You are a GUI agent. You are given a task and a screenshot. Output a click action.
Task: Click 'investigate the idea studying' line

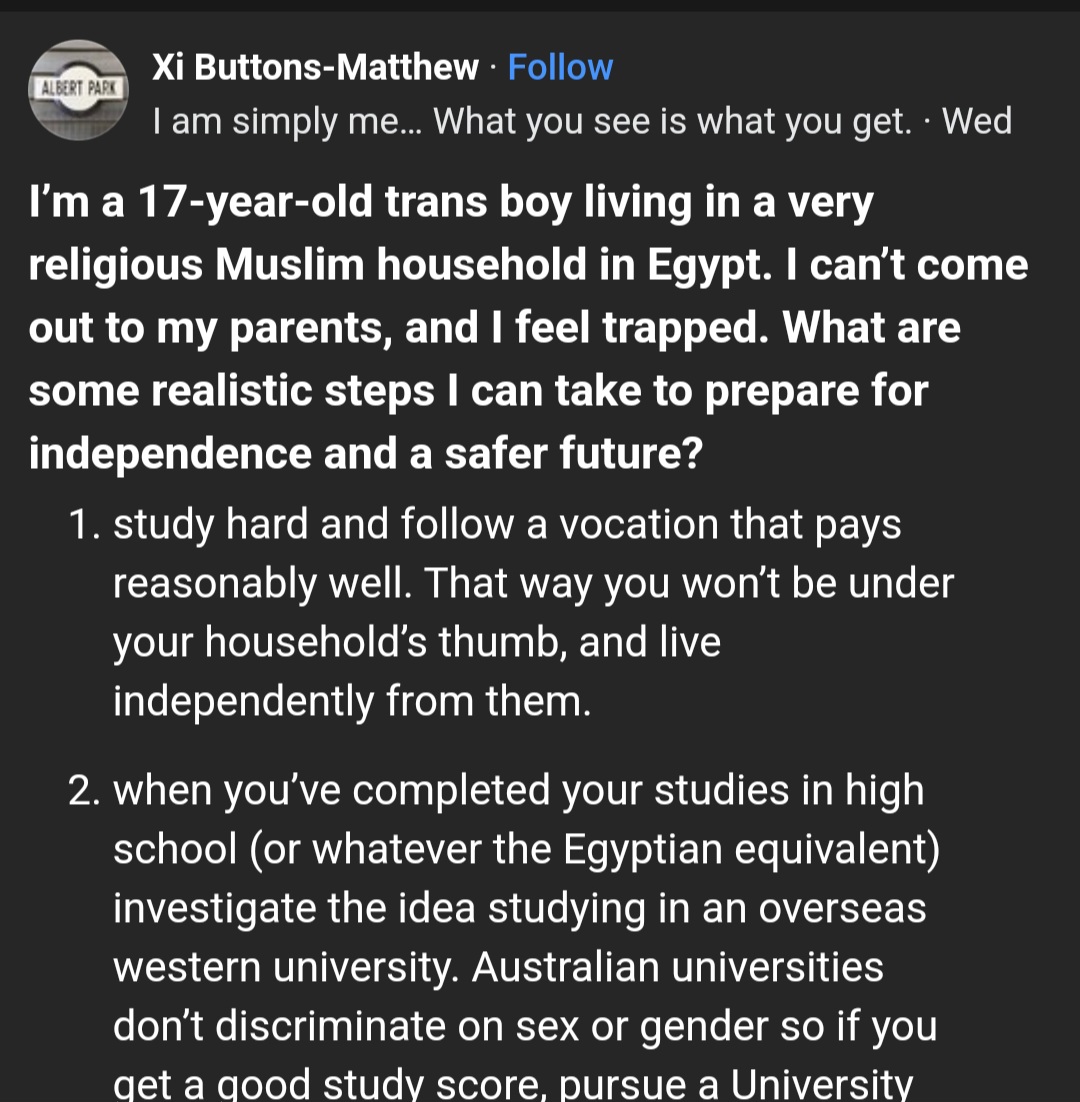pyautogui.click(x=519, y=909)
